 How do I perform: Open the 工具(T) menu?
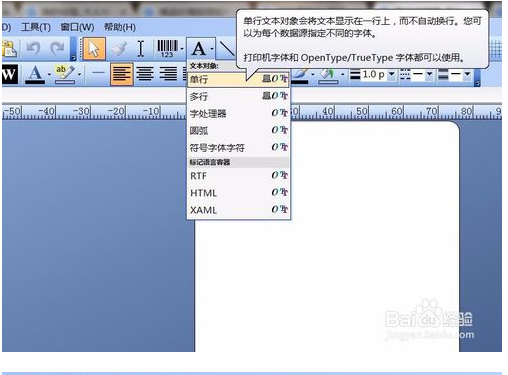pyautogui.click(x=36, y=27)
